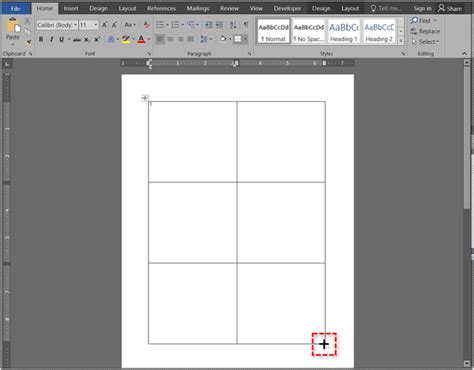
Task: Toggle Underline formatting
Action: click(62, 40)
